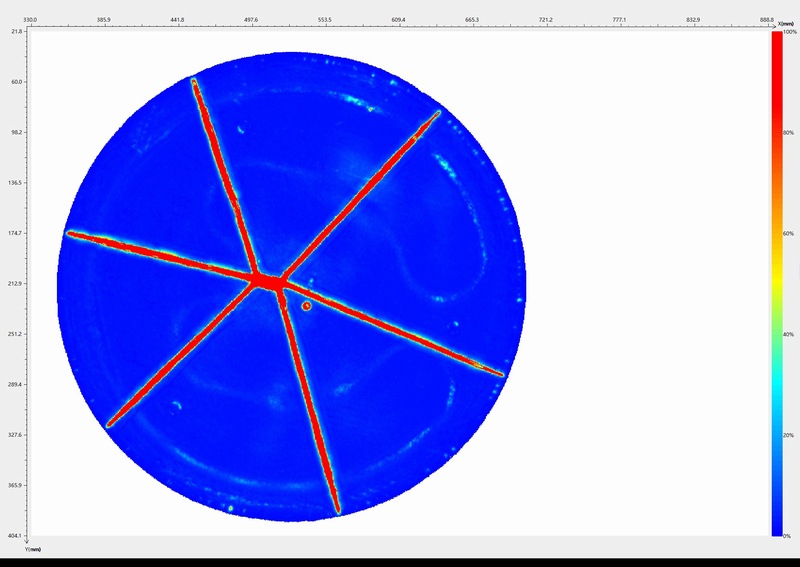The width and height of the screenshot is (800, 567).
Task: Click the 212.9 tick on the vertical ruler
Action: click(15, 284)
